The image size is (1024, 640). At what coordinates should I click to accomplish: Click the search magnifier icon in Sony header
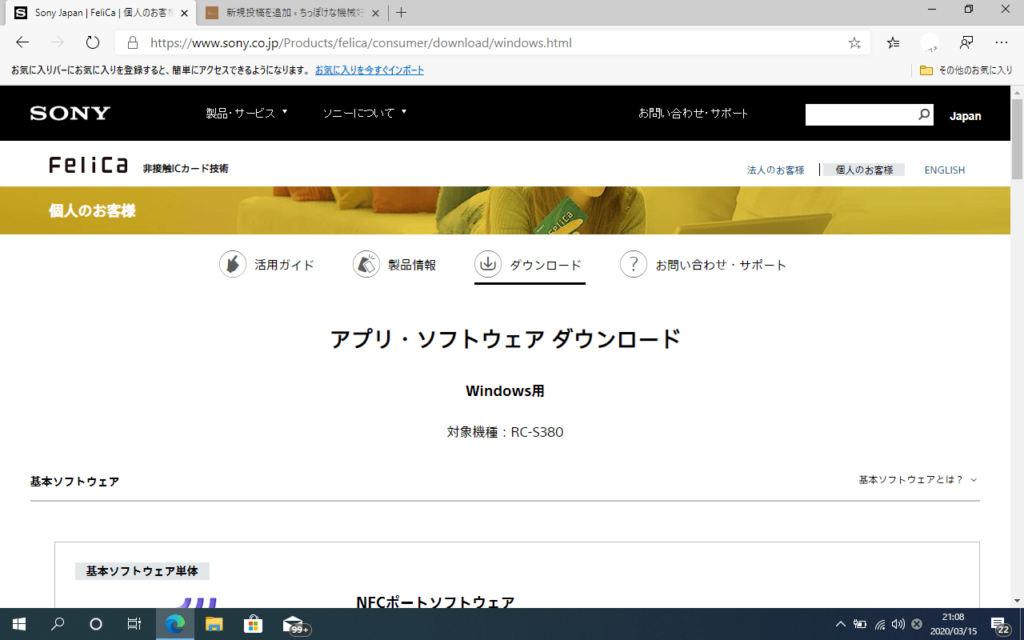924,115
